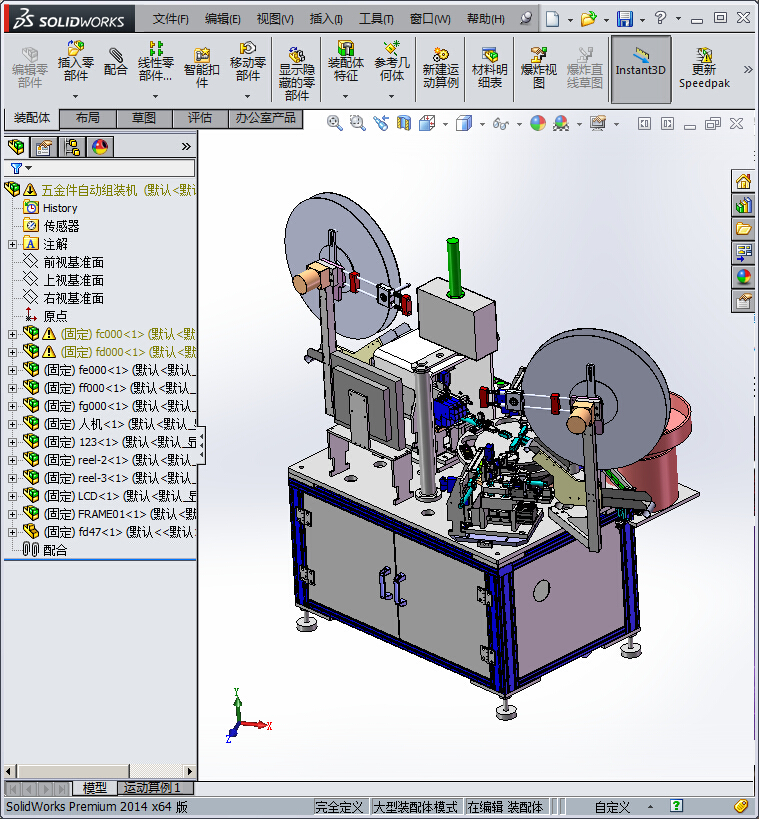Viewport: 759px width, 819px height.
Task: Expand the 注解 (Annotations) tree node
Action: (13, 244)
